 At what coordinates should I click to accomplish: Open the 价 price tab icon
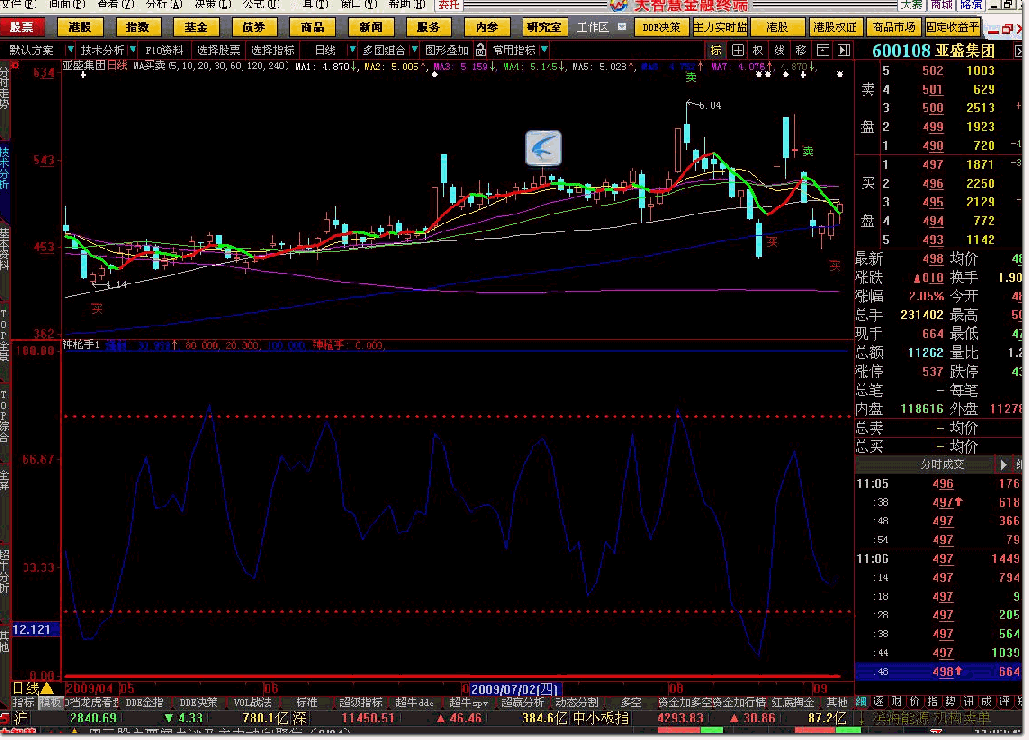[914, 702]
